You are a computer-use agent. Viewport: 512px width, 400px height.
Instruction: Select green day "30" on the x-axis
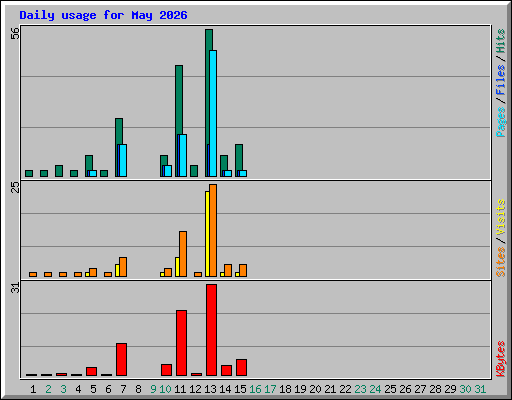pyautogui.click(x=465, y=389)
